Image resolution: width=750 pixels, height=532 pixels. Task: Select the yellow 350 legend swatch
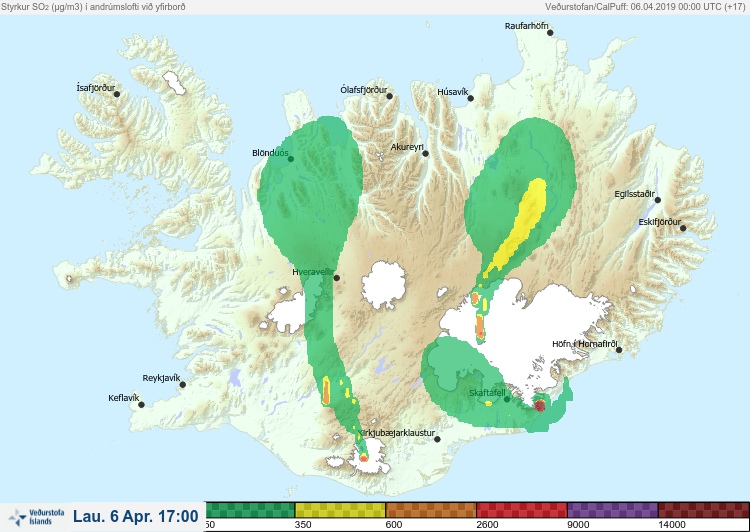[x=340, y=510]
